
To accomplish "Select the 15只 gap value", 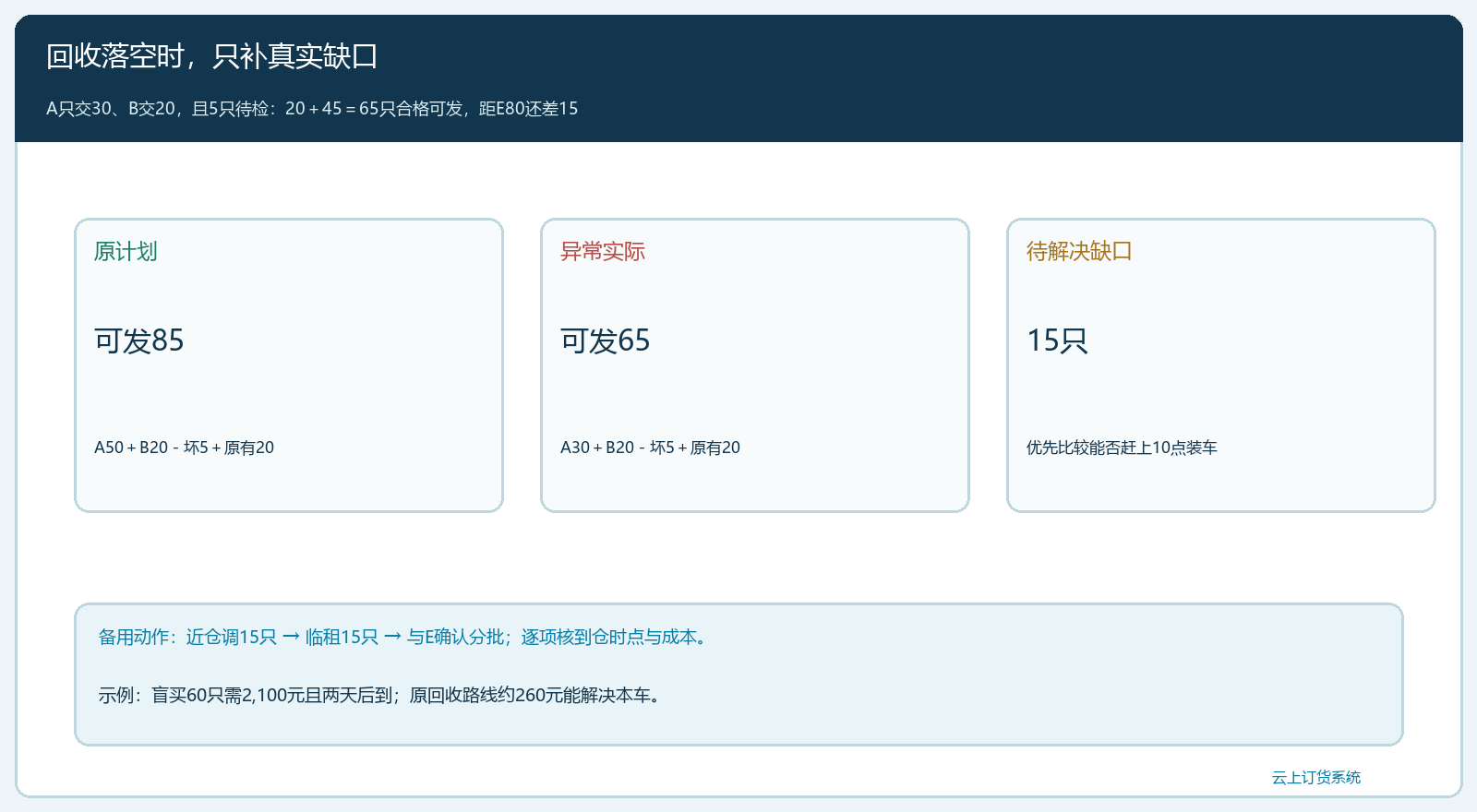I will 1058,340.
